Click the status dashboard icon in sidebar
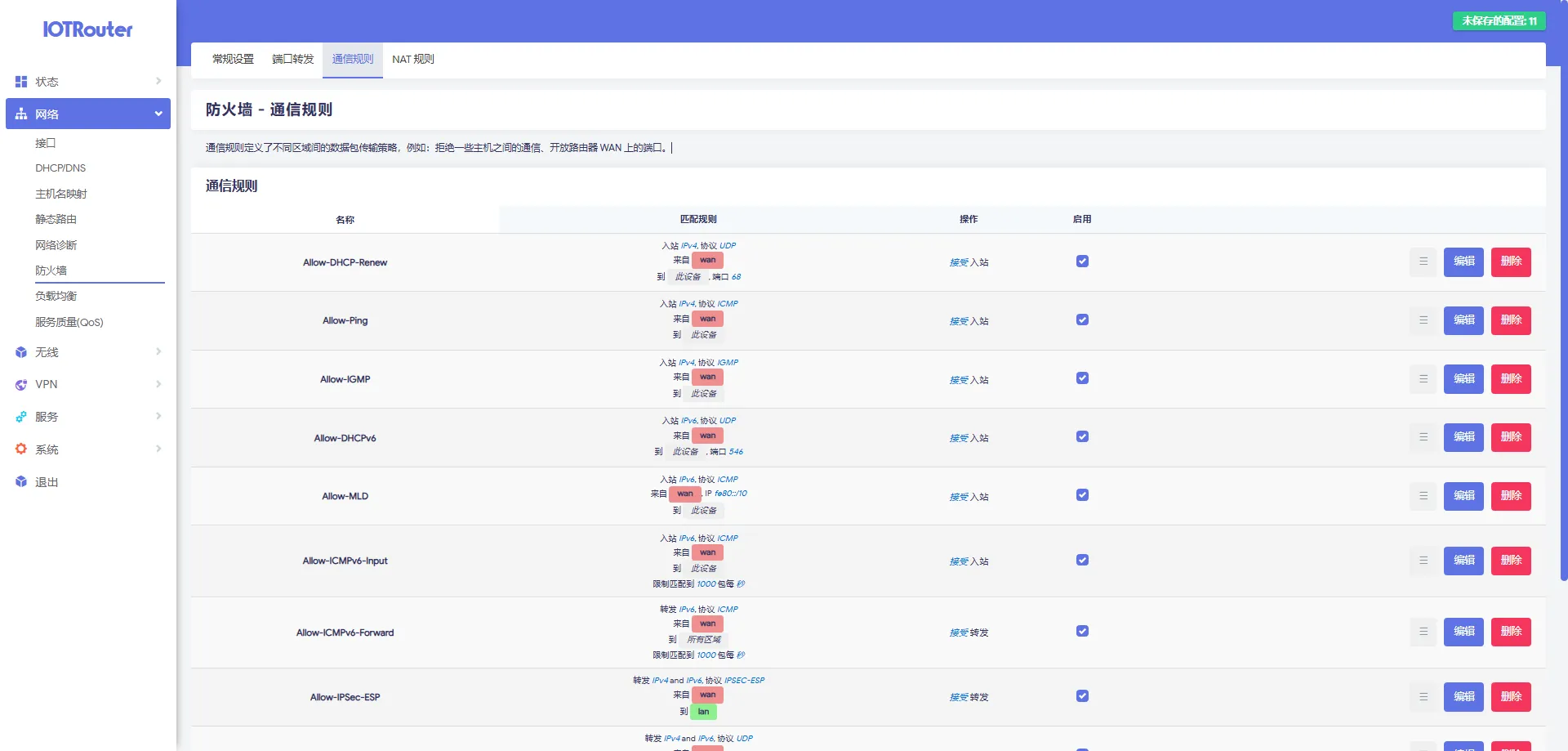Image resolution: width=1568 pixels, height=751 pixels. [21, 82]
